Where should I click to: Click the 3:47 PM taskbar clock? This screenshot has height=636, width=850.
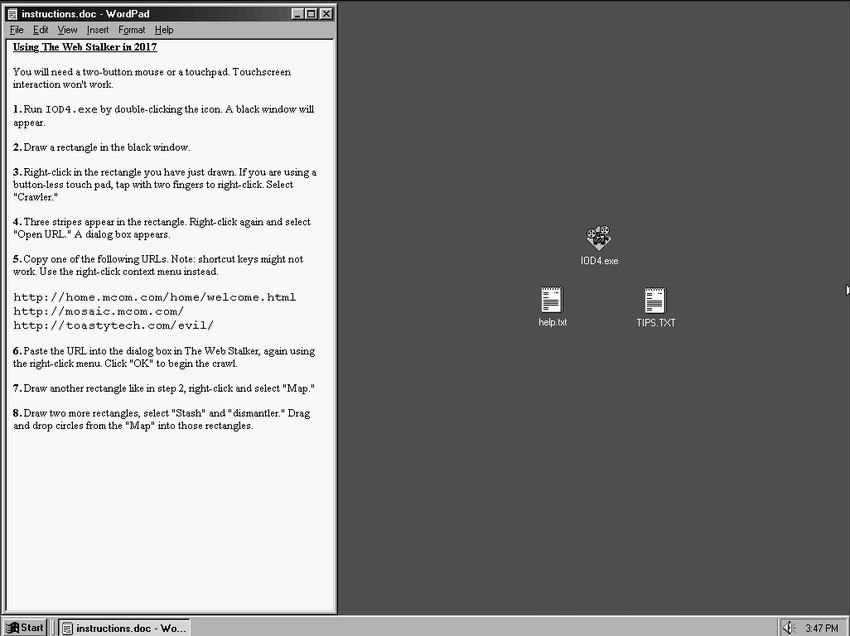[821, 628]
